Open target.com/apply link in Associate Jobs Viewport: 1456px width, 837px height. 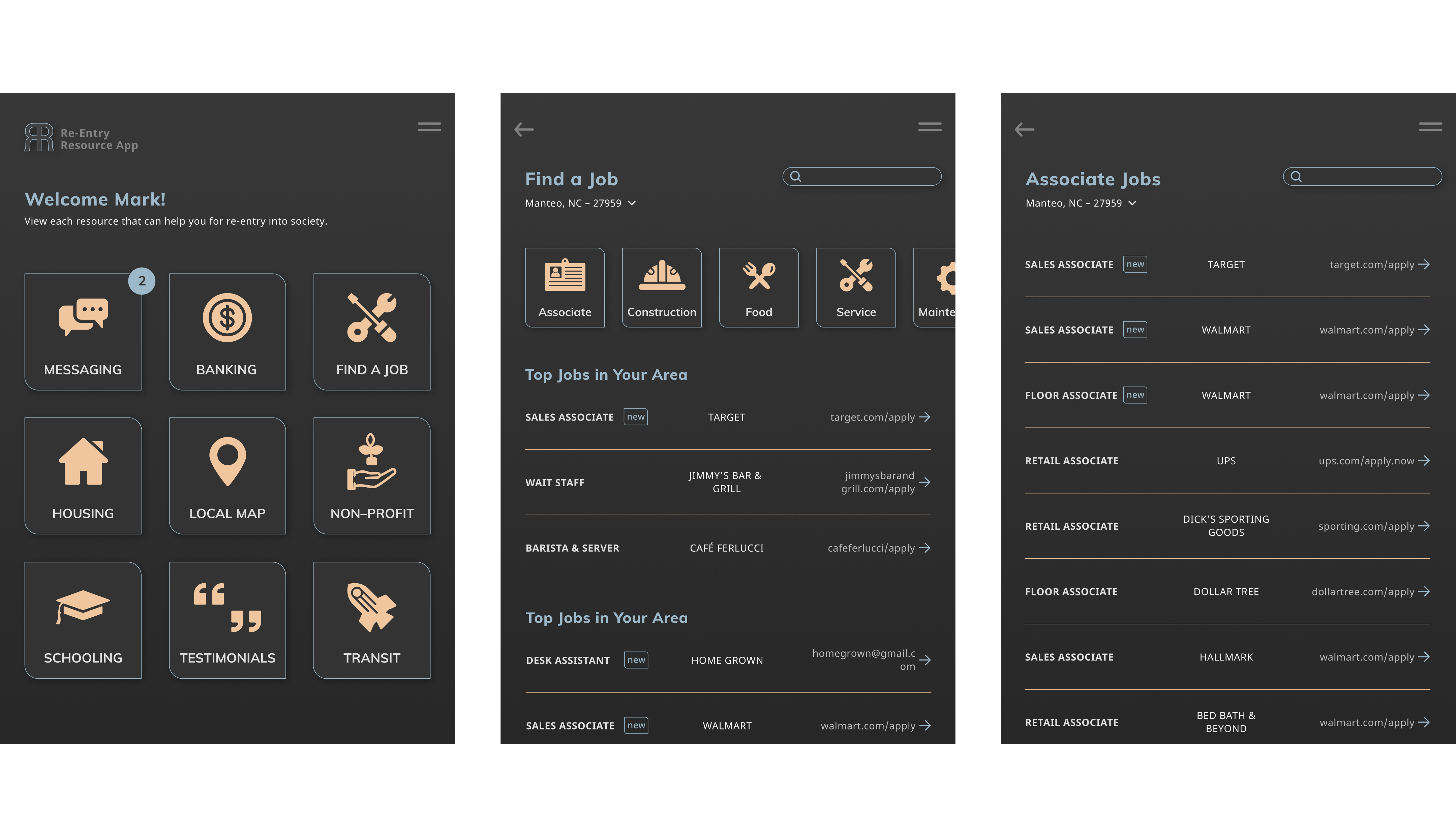(1379, 265)
